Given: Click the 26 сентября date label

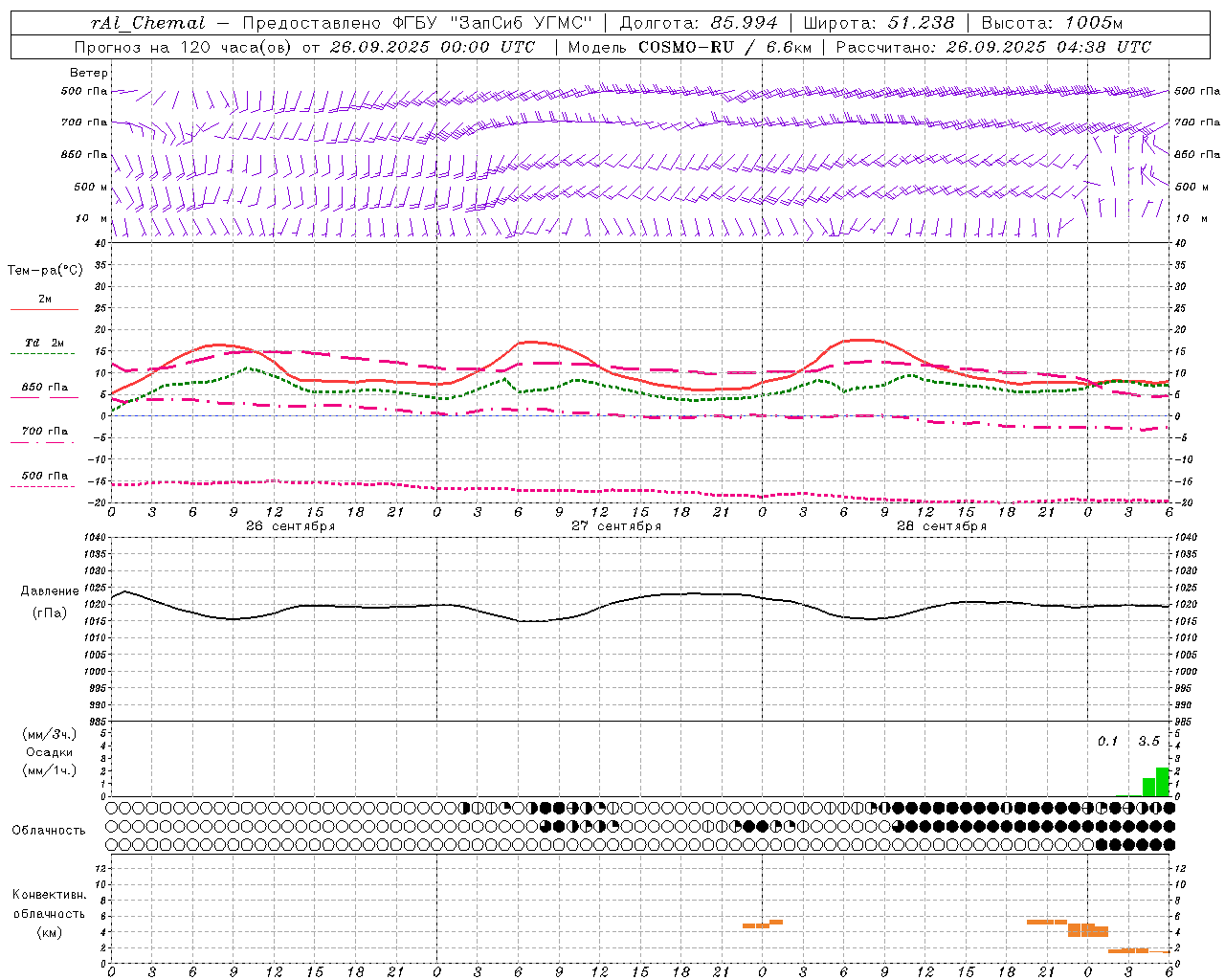Looking at the screenshot, I should point(290,525).
